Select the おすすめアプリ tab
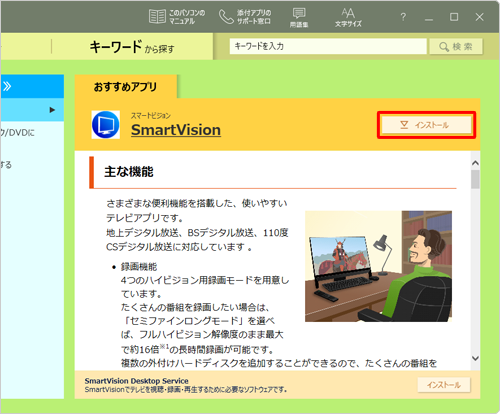500x414 pixels. pos(125,87)
